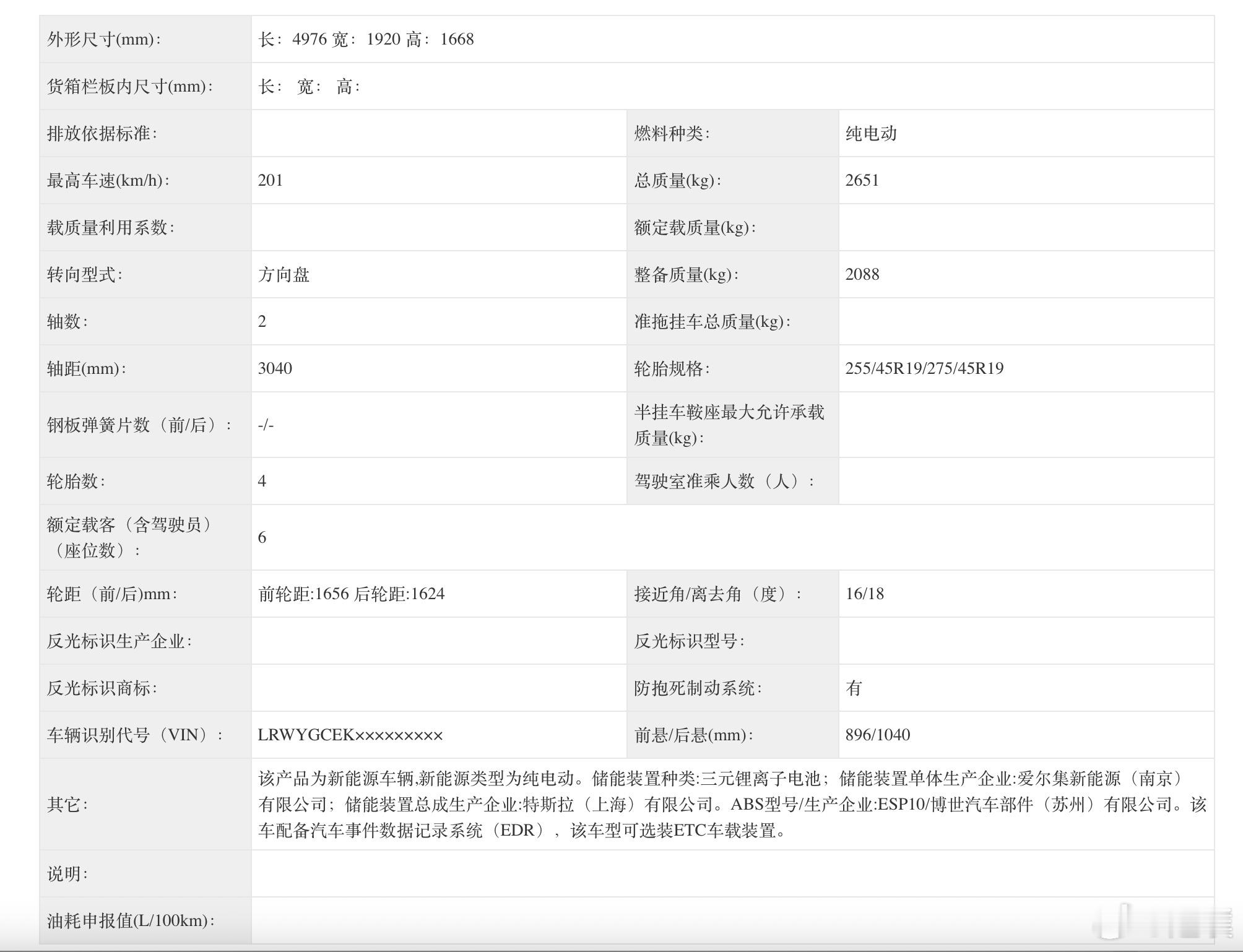Click the 额定载客(含驾驶员) label

[130, 538]
